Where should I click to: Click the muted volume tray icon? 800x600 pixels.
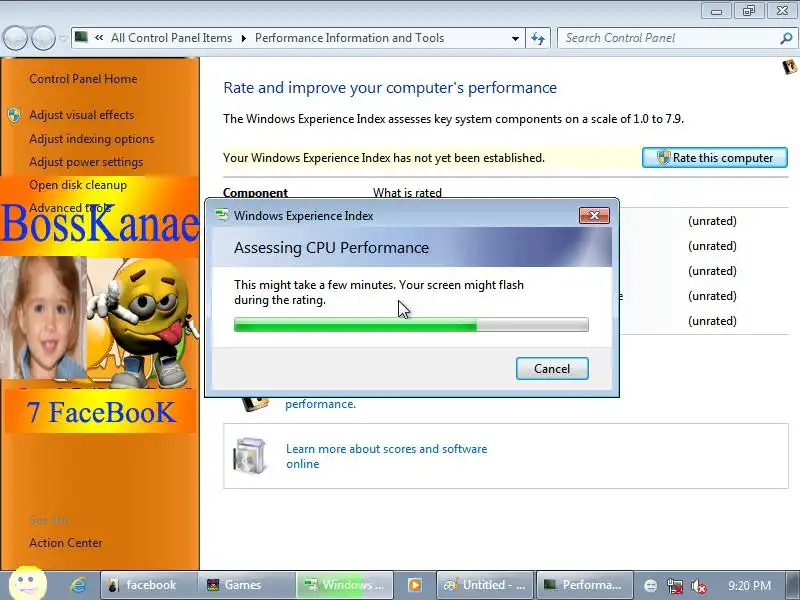pyautogui.click(x=698, y=586)
